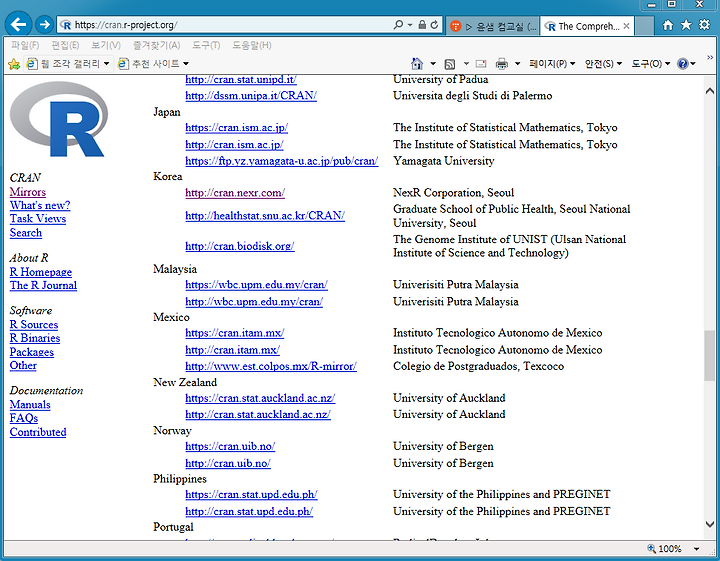Open the Manuals documentation link
Screen dimensions: 720x561
pyautogui.click(x=30, y=404)
